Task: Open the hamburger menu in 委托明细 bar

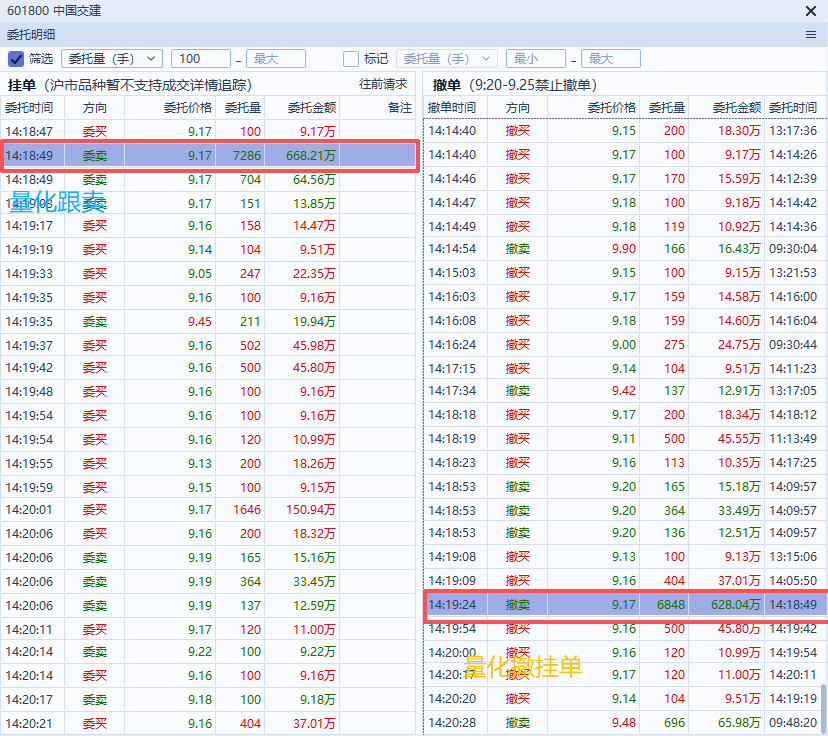Action: click(811, 35)
